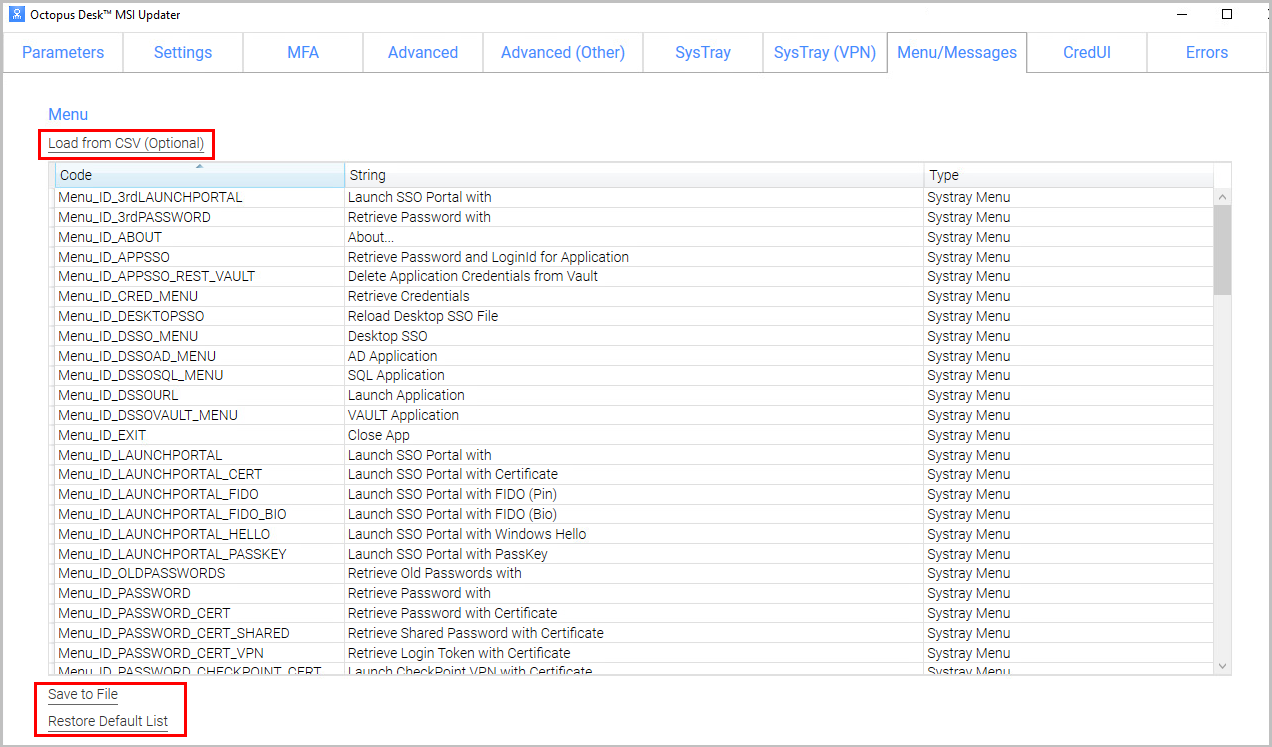Select Menu_ID_PASSWORD_CERT_VPN row
This screenshot has height=747, width=1272.
click(x=634, y=653)
